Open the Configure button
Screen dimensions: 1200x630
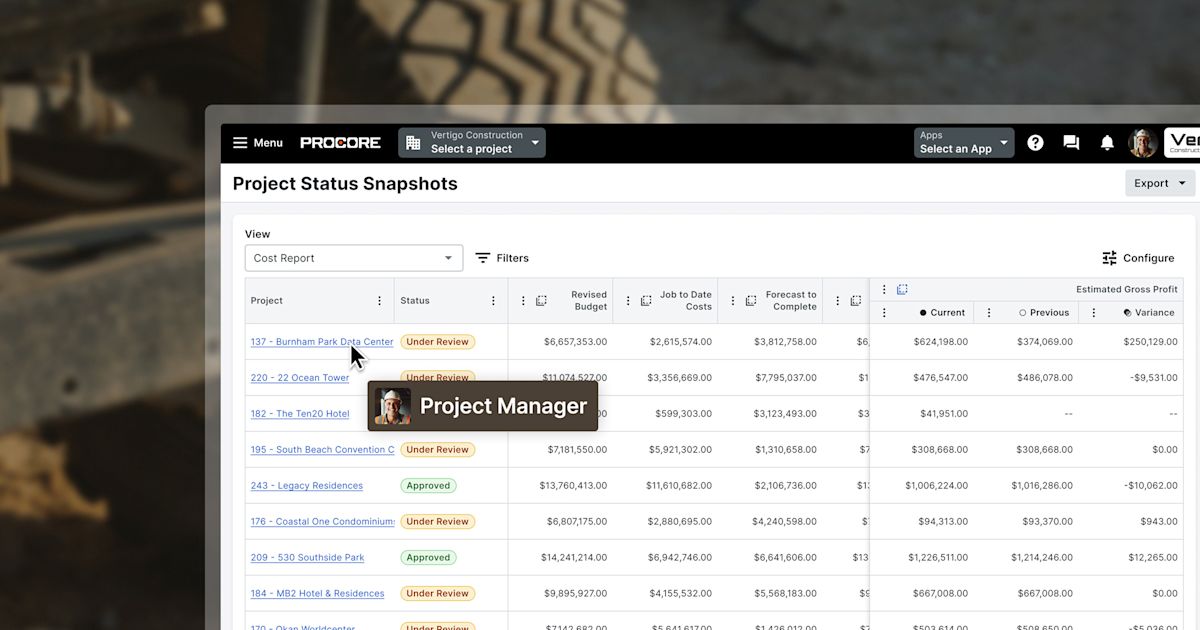1138,258
